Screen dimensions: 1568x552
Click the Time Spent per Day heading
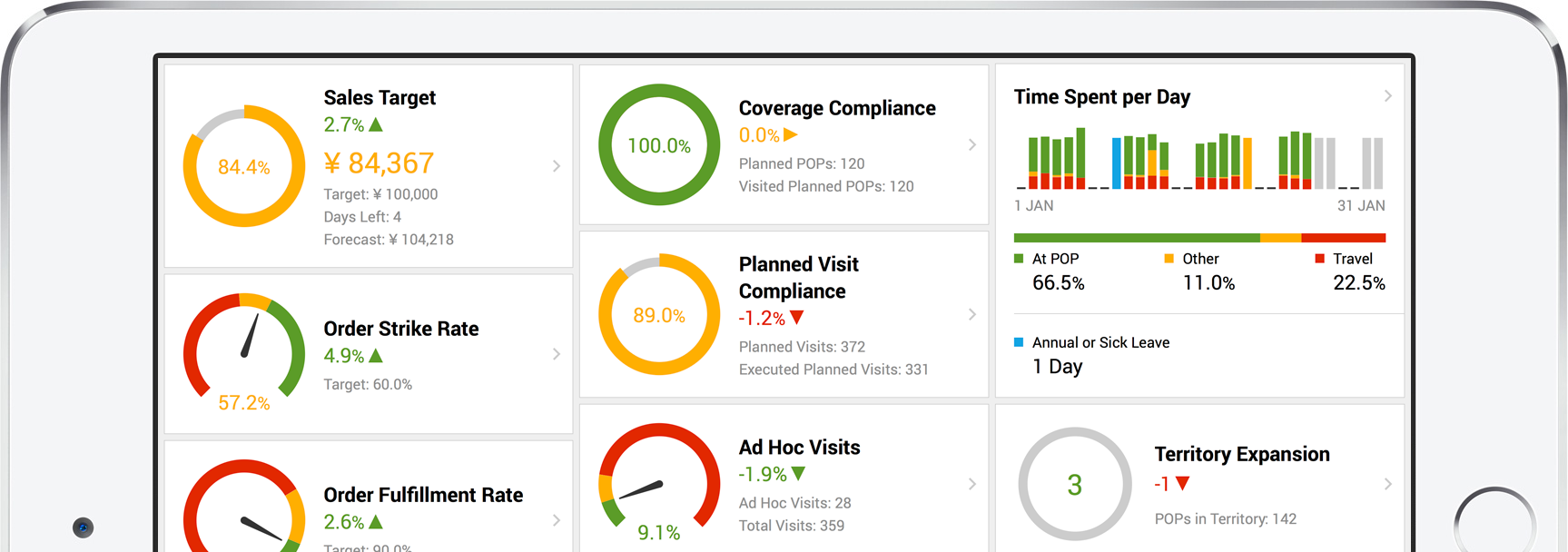[x=1101, y=97]
